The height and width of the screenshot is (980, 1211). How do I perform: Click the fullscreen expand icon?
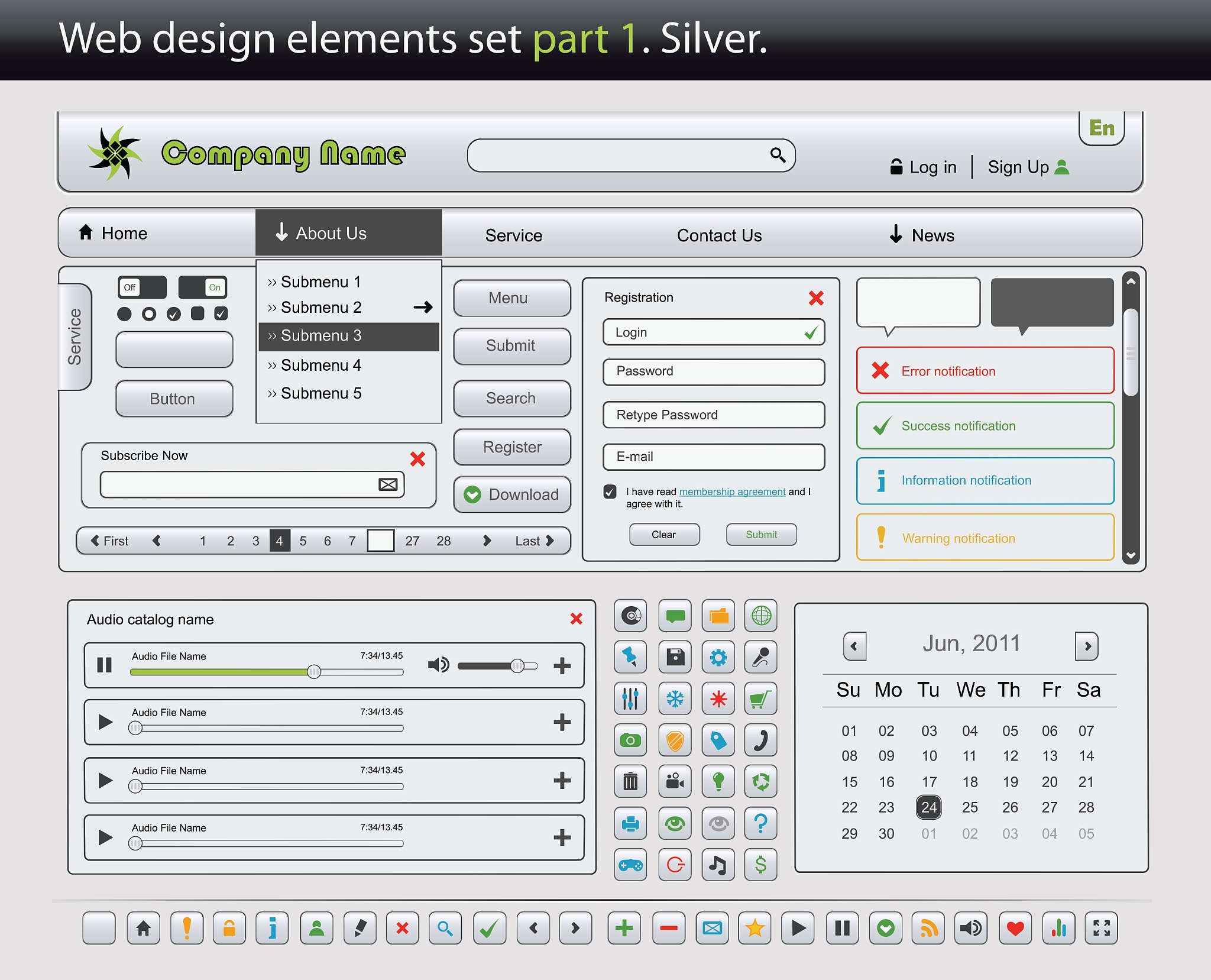[x=1101, y=928]
